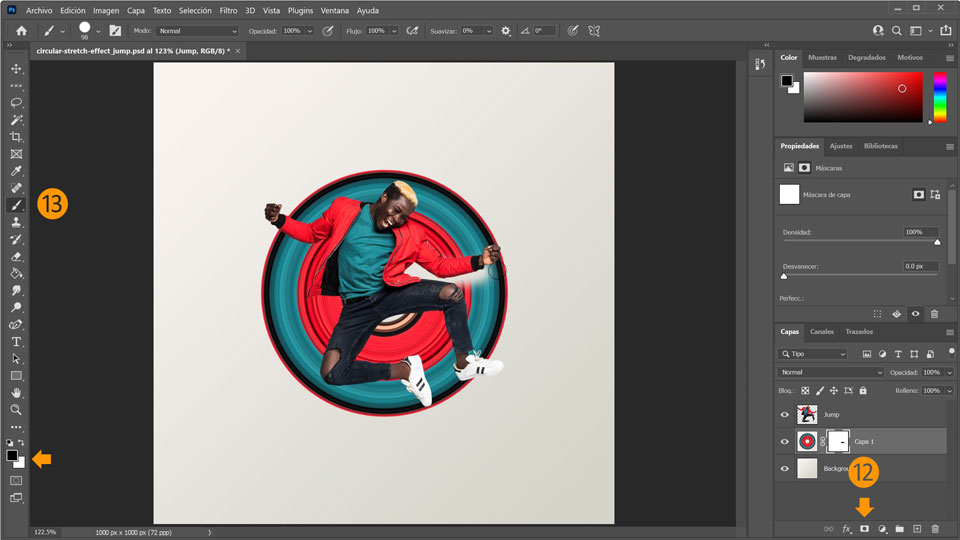This screenshot has width=960, height=540.
Task: Create new adjustment layer icon
Action: (882, 529)
